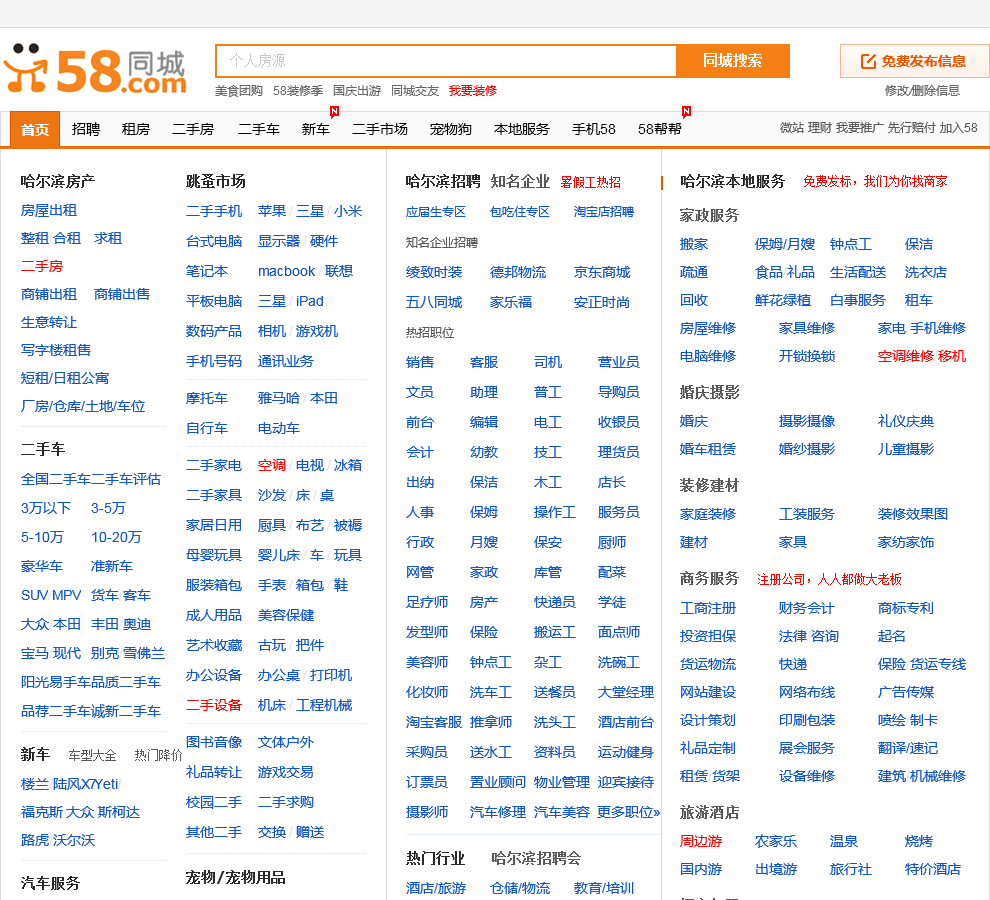Image resolution: width=990 pixels, height=900 pixels.
Task: Click red 空调 link beside 二手家电
Action: pos(272,465)
